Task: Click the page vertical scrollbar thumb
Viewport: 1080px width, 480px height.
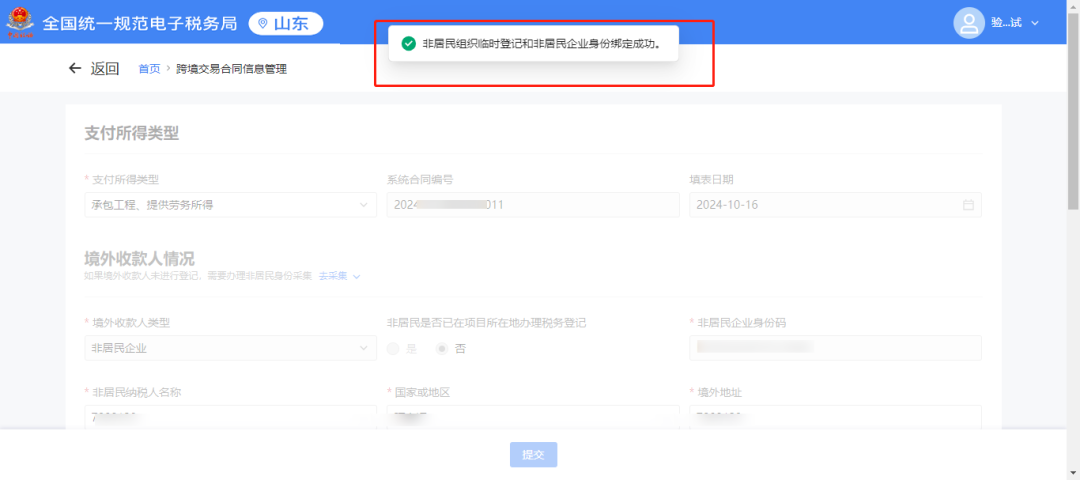Action: [x=1073, y=110]
